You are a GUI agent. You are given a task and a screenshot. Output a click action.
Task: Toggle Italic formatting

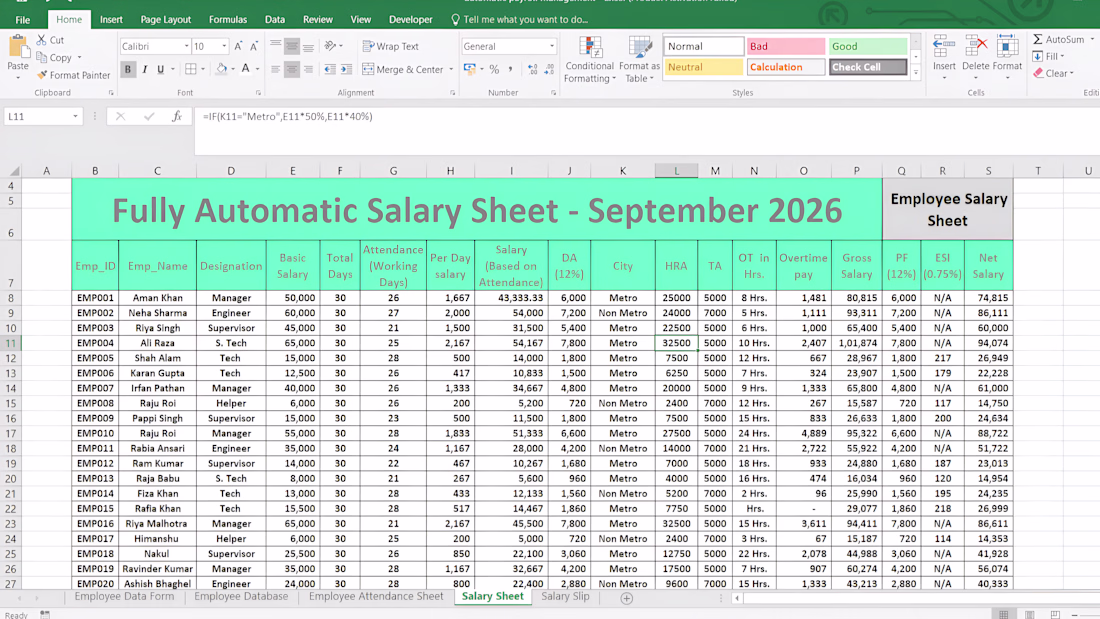tap(145, 69)
